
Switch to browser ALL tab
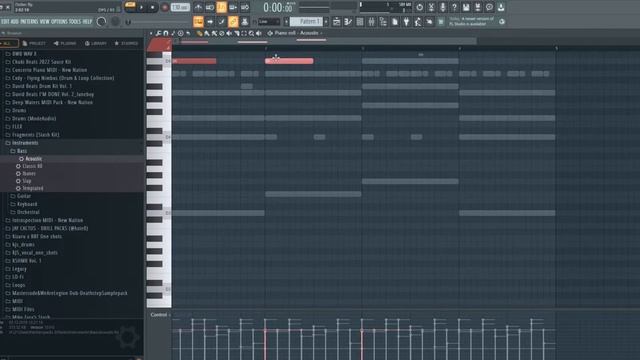[8, 43]
